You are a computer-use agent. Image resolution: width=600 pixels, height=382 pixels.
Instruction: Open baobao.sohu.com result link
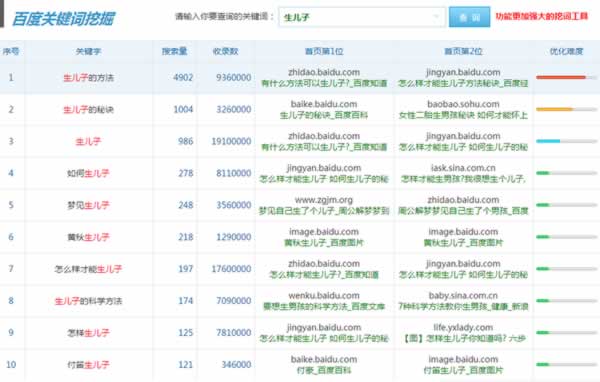(x=463, y=104)
